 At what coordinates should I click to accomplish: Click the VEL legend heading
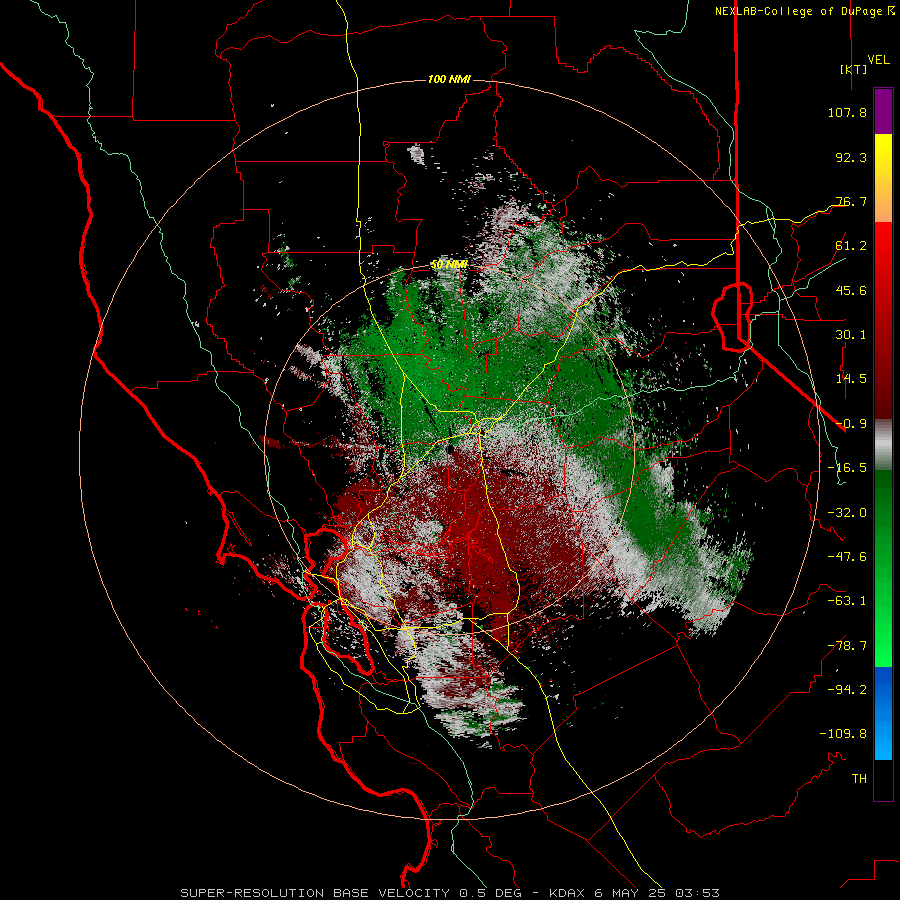coord(878,60)
